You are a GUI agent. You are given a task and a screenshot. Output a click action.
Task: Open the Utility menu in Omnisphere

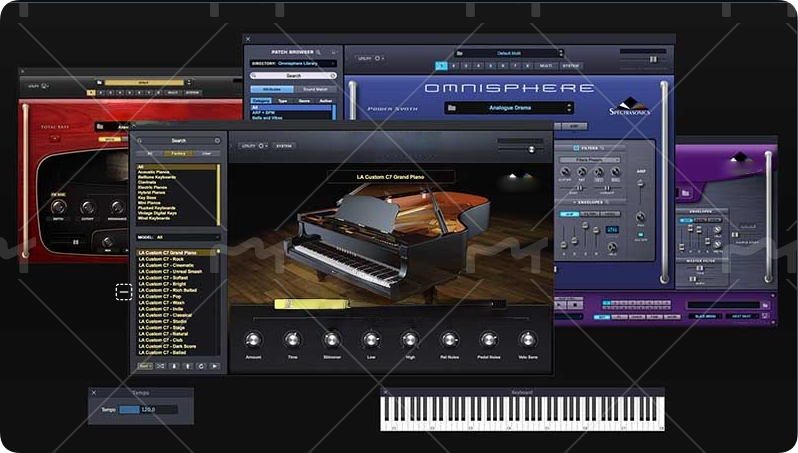370,59
